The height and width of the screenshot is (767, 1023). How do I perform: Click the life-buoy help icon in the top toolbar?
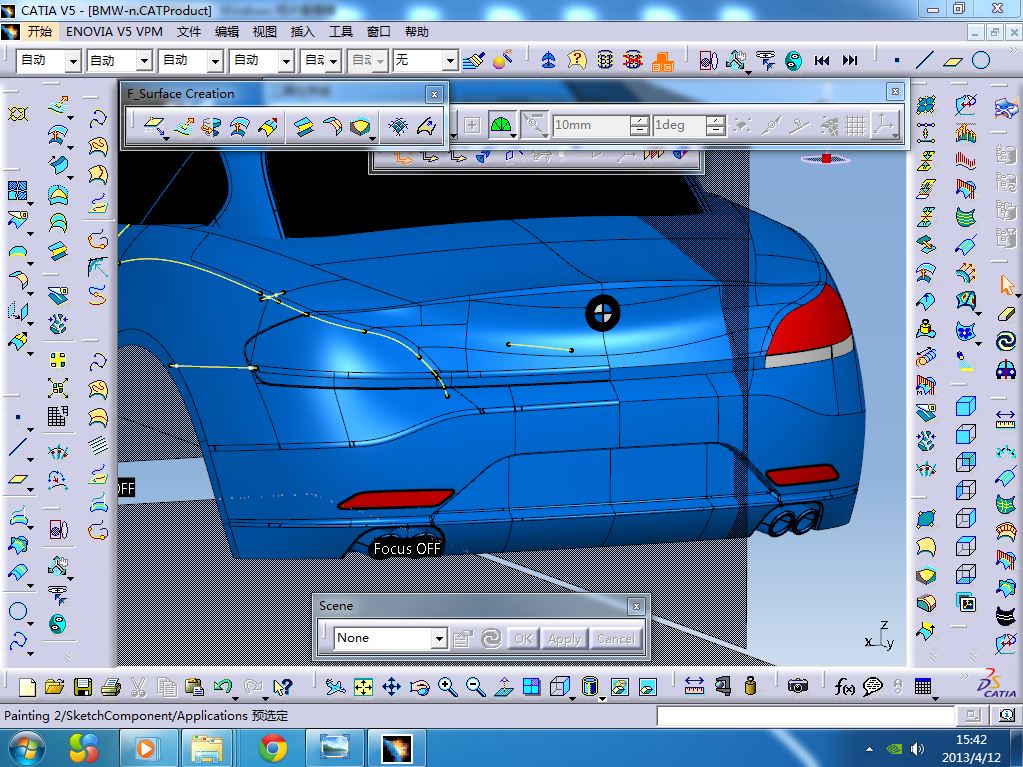coord(577,61)
